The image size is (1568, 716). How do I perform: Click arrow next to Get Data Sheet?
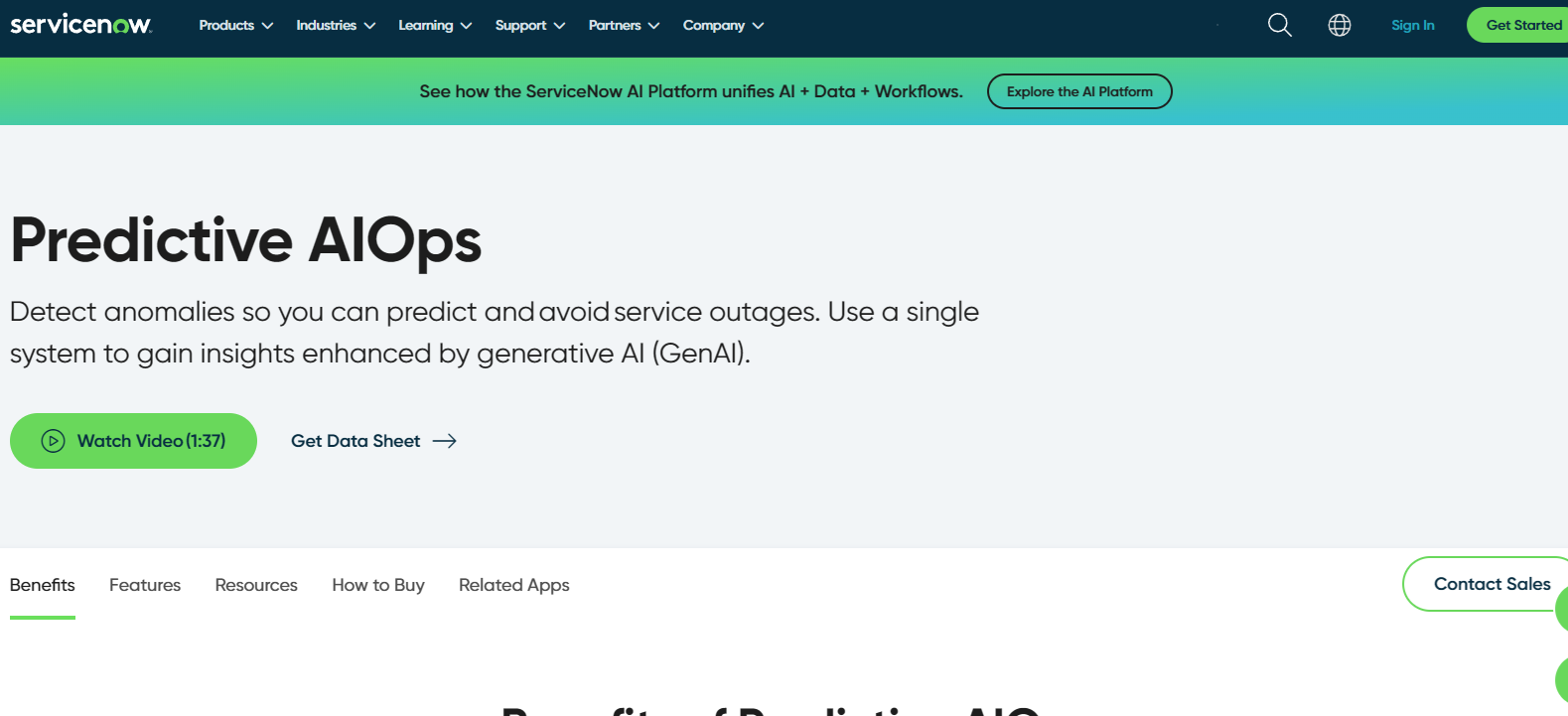(x=445, y=441)
